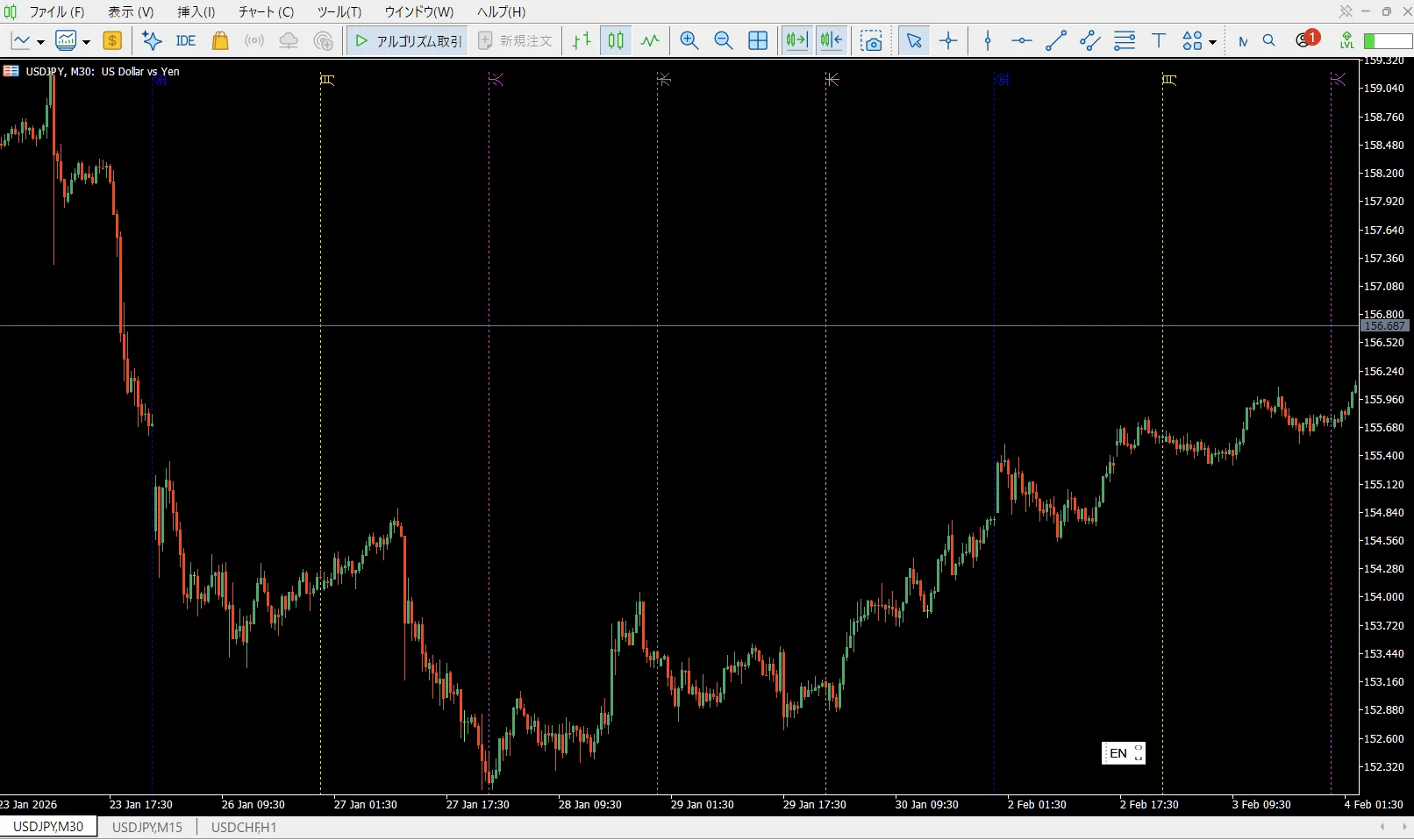Zoom out of the chart
The height and width of the screenshot is (840, 1414).
coord(724,40)
